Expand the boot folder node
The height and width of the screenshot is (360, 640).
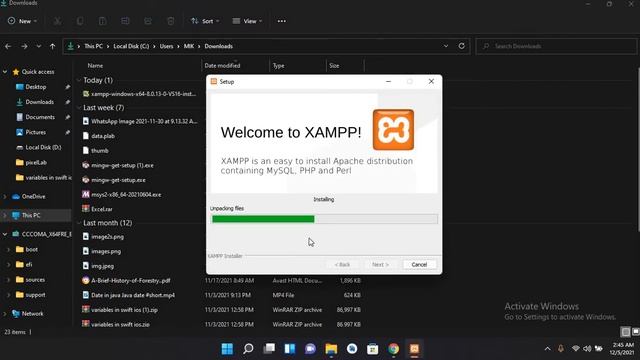point(9,249)
